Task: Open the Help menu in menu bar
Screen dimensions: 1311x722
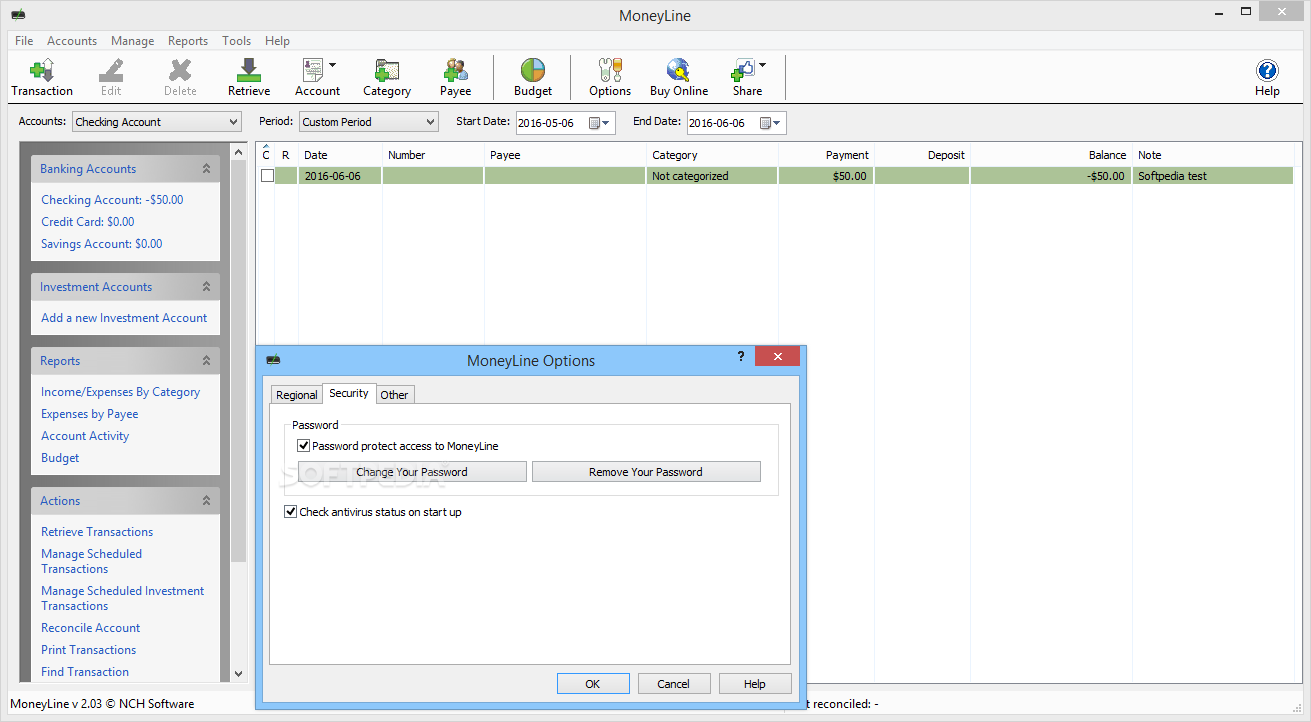Action: 277,41
